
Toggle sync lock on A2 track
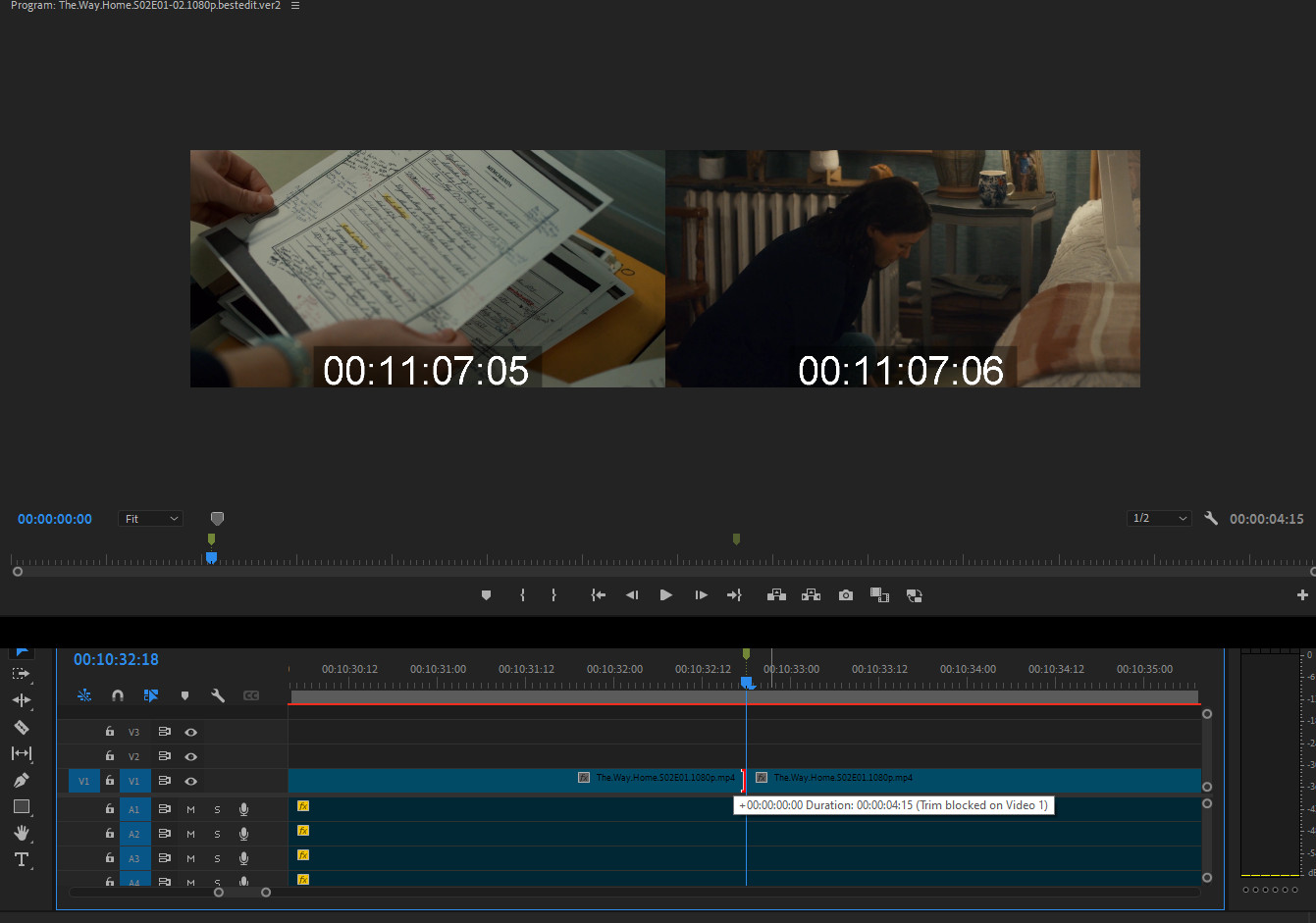pyautogui.click(x=164, y=834)
